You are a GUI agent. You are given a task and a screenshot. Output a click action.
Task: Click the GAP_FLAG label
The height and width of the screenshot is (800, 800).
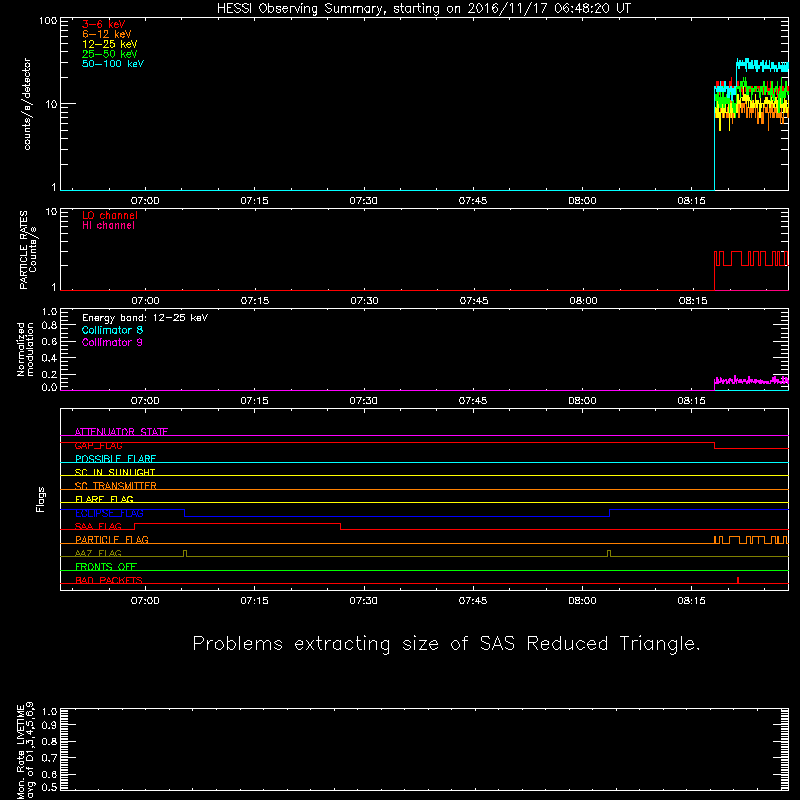click(x=98, y=445)
